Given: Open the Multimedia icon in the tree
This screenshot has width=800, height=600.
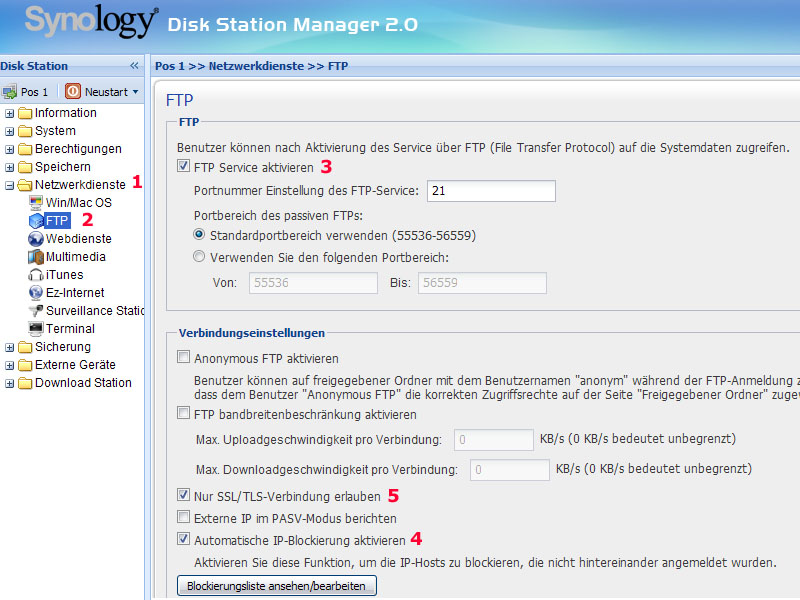Looking at the screenshot, I should [x=36, y=257].
